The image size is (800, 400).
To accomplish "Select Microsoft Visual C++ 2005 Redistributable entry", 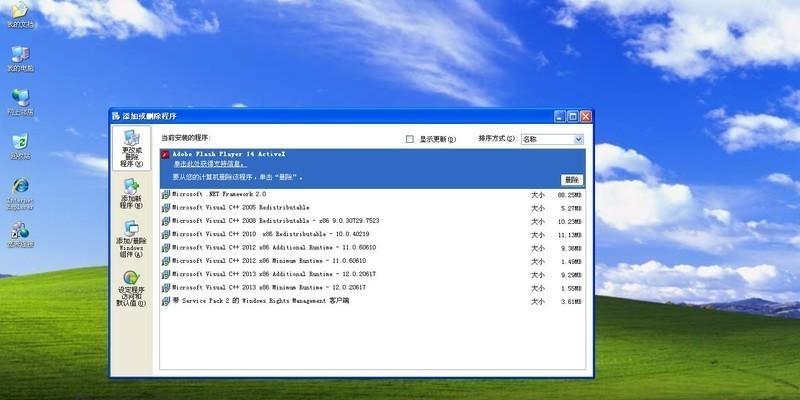I will click(x=372, y=208).
